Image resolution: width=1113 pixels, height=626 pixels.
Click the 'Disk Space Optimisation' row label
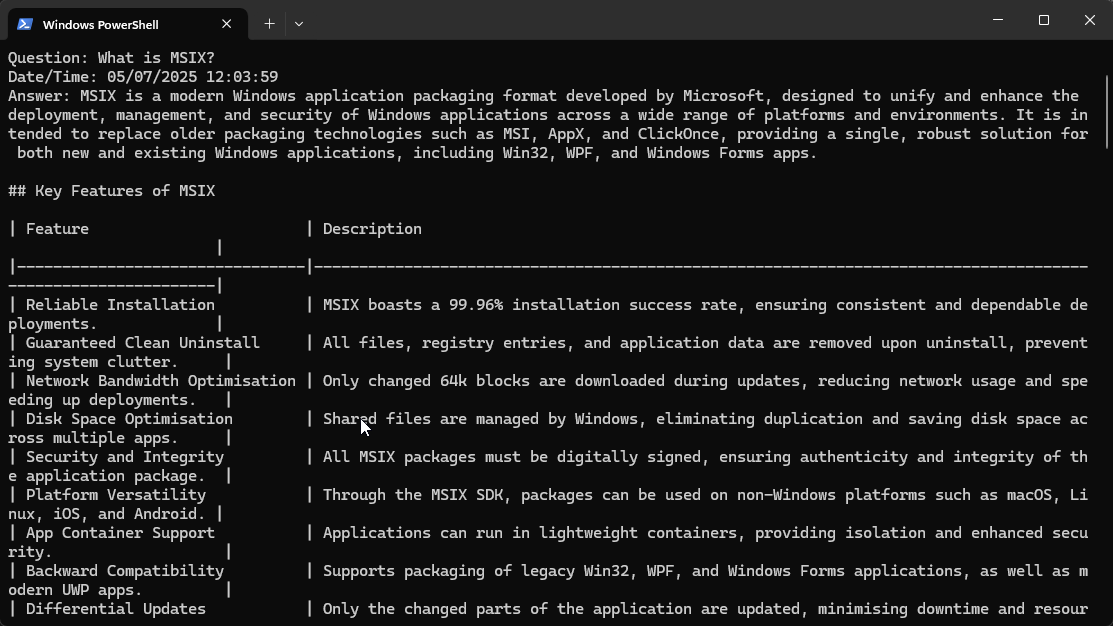(x=129, y=419)
